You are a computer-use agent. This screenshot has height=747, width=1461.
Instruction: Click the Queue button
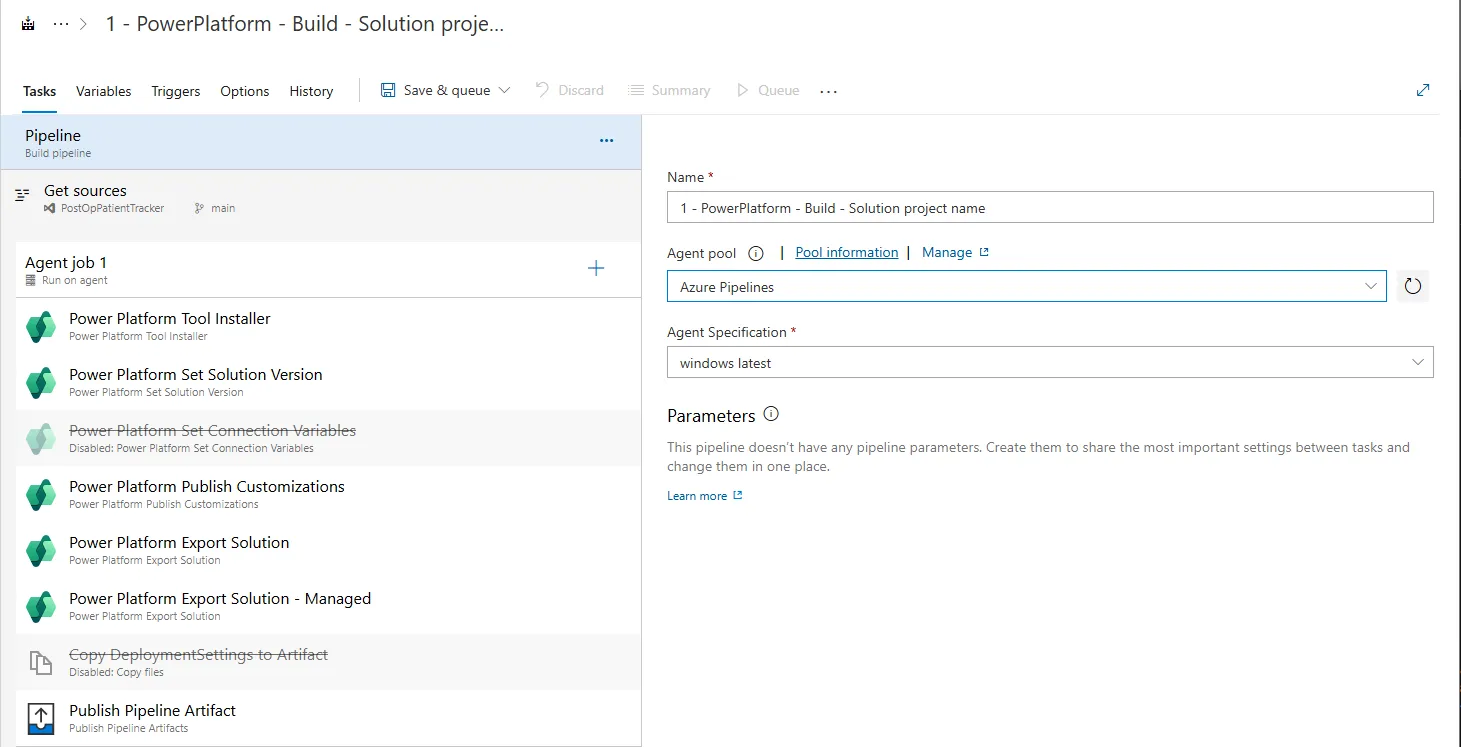click(x=768, y=90)
